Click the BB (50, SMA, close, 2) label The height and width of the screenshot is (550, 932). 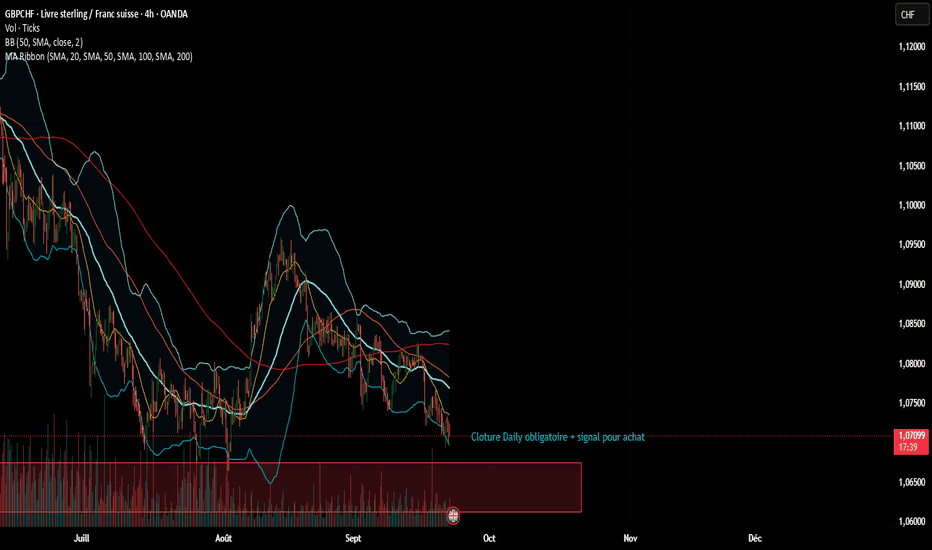point(44,42)
